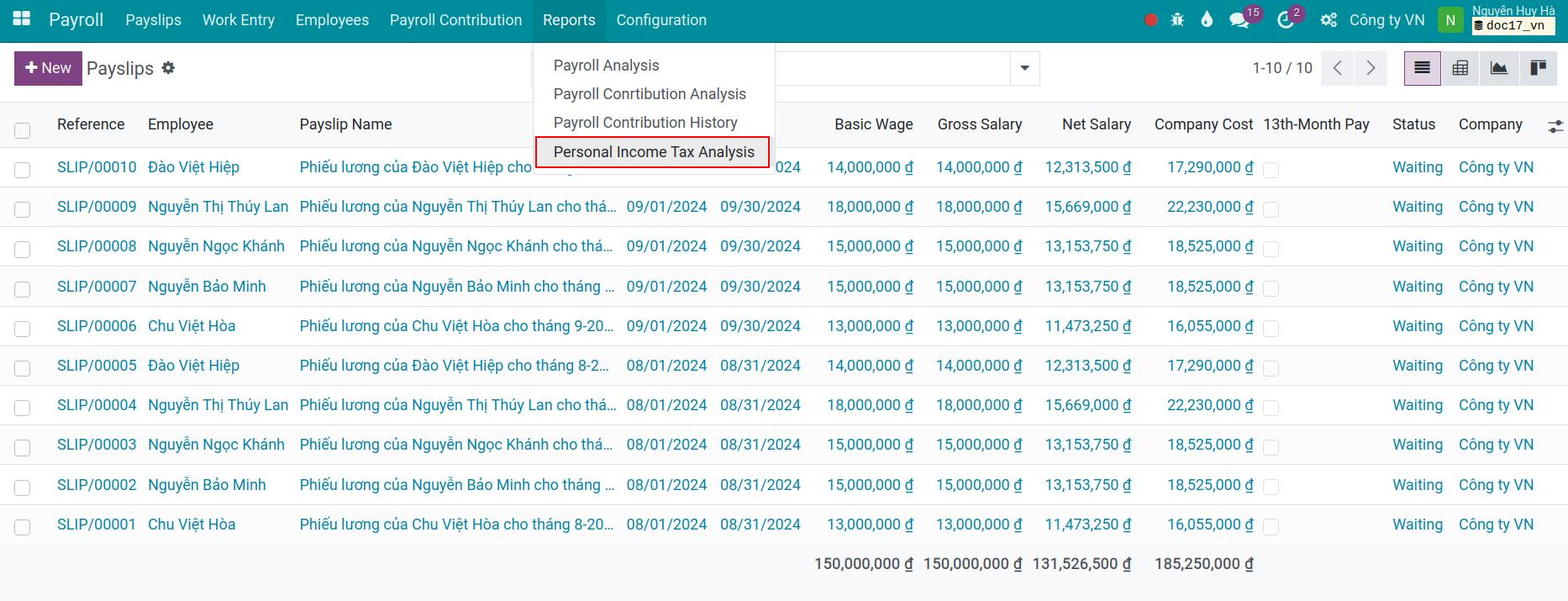Create a New payslip

[x=48, y=68]
